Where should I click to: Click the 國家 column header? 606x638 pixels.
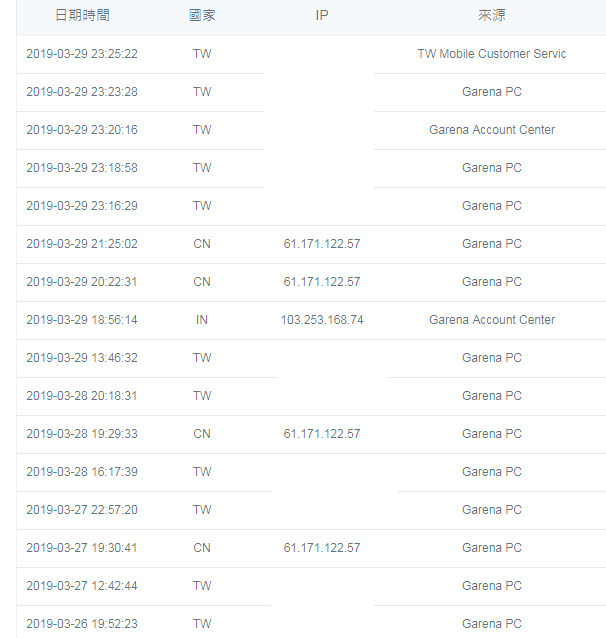point(202,16)
